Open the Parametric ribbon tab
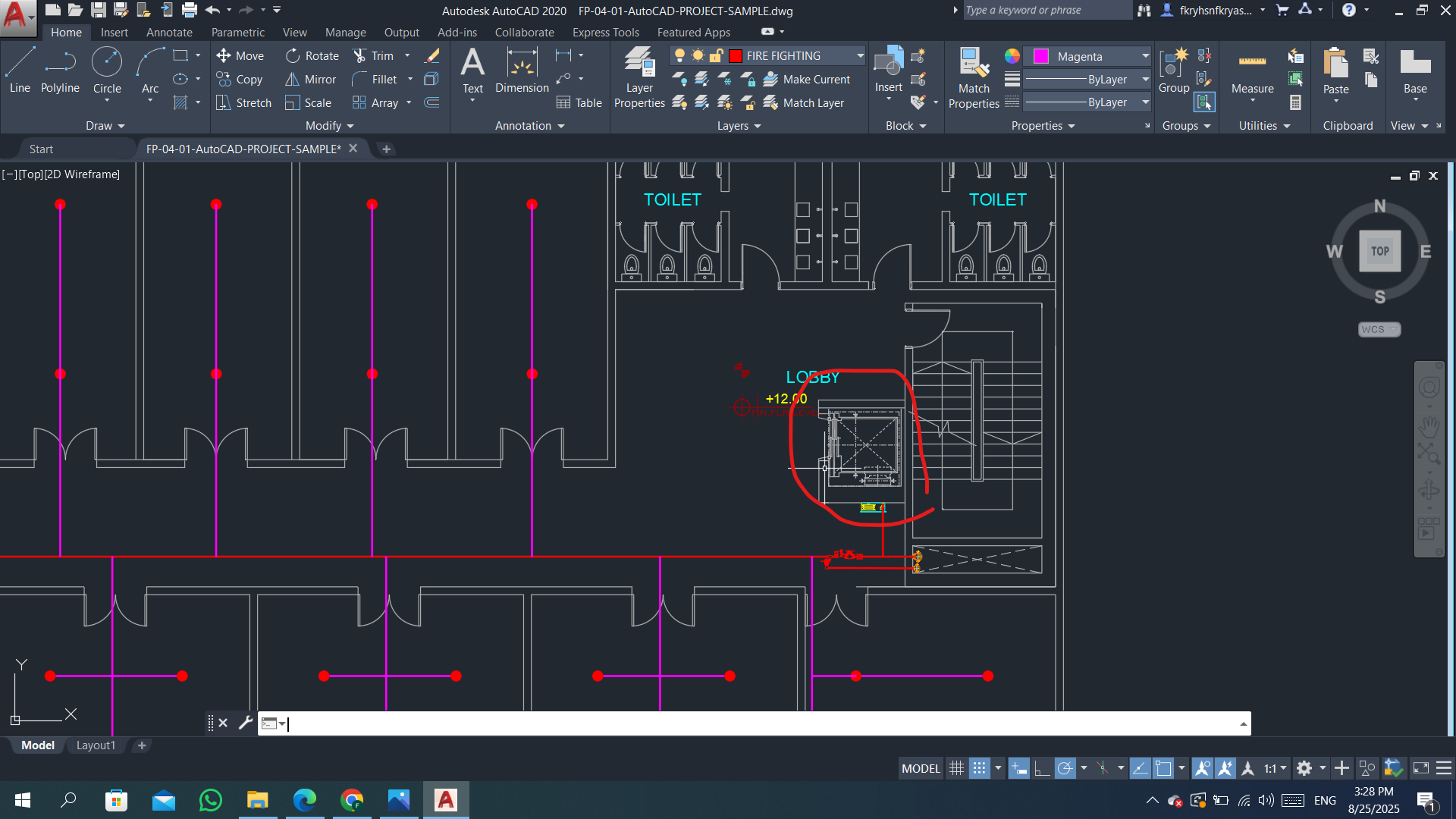Viewport: 1456px width, 819px height. (238, 32)
